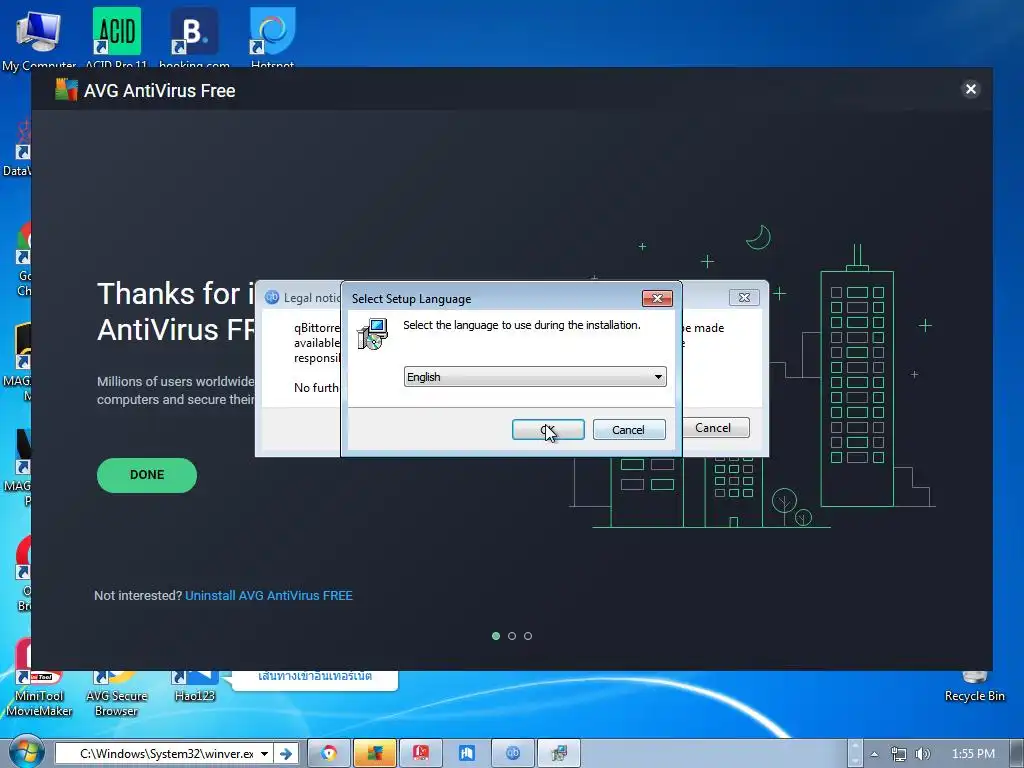The width and height of the screenshot is (1024, 768).
Task: Cancel the Select Setup Language dialog
Action: [x=629, y=430]
